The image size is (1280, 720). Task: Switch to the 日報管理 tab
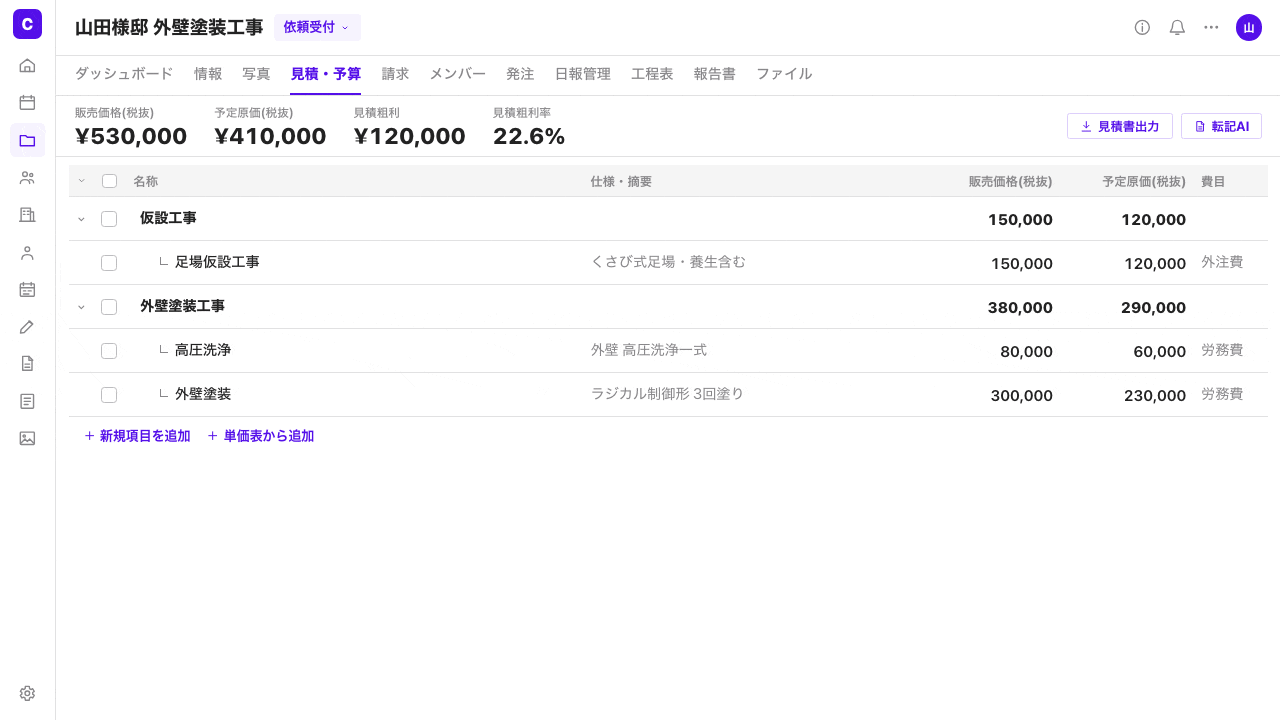point(583,74)
